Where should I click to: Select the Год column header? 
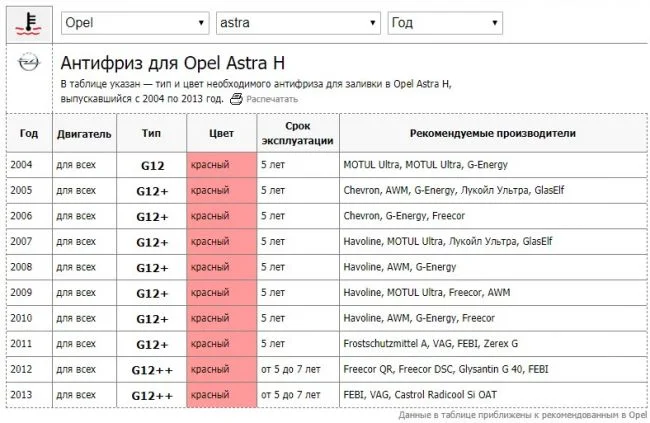click(29, 134)
